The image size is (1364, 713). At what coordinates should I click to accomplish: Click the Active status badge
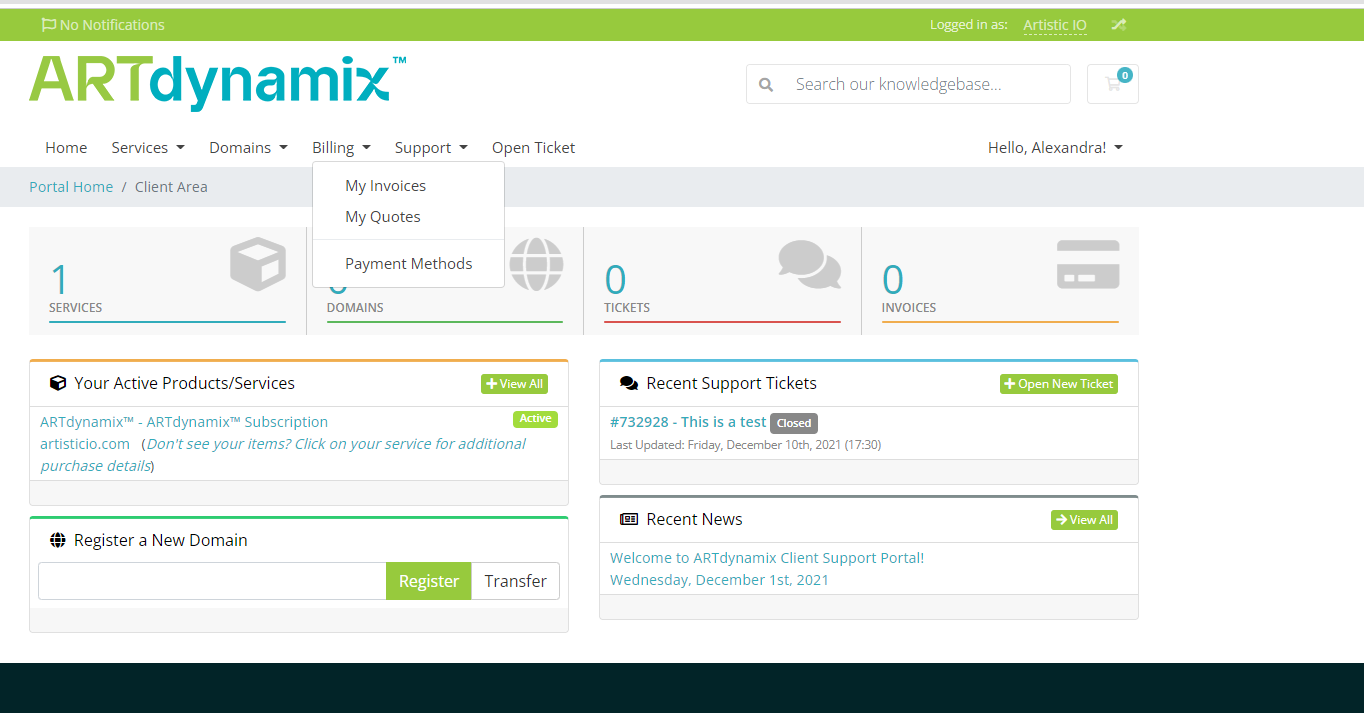click(x=535, y=419)
